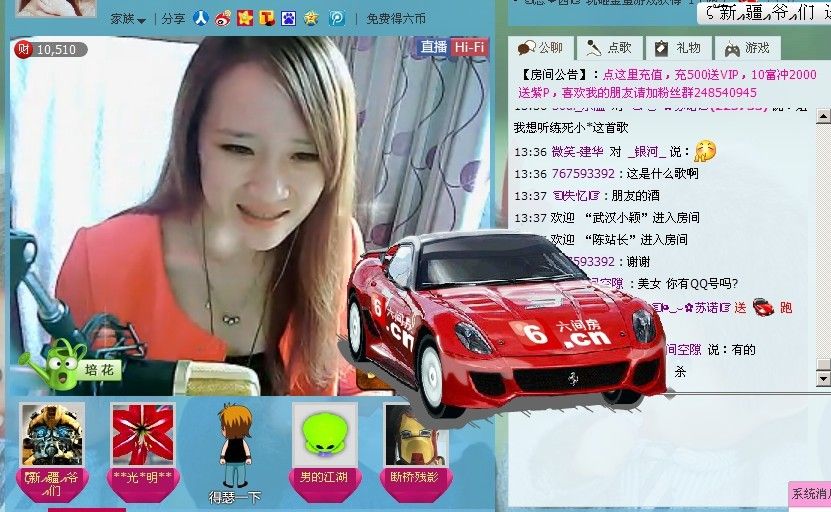Click the 新疆爷们 pink name badge

point(52,484)
